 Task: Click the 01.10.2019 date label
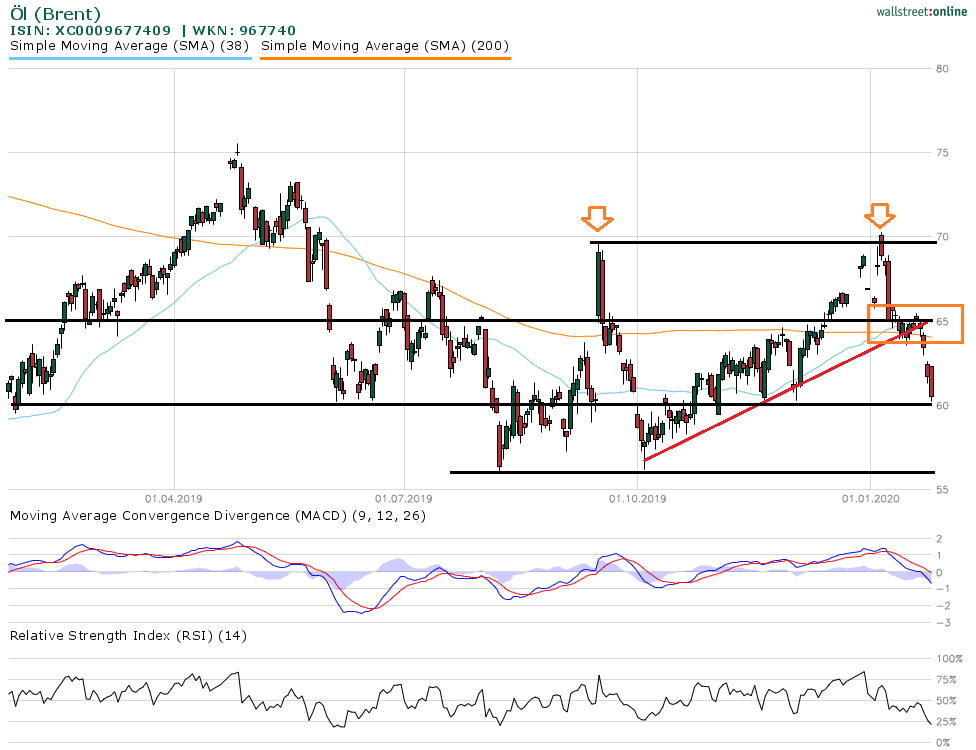coord(636,496)
